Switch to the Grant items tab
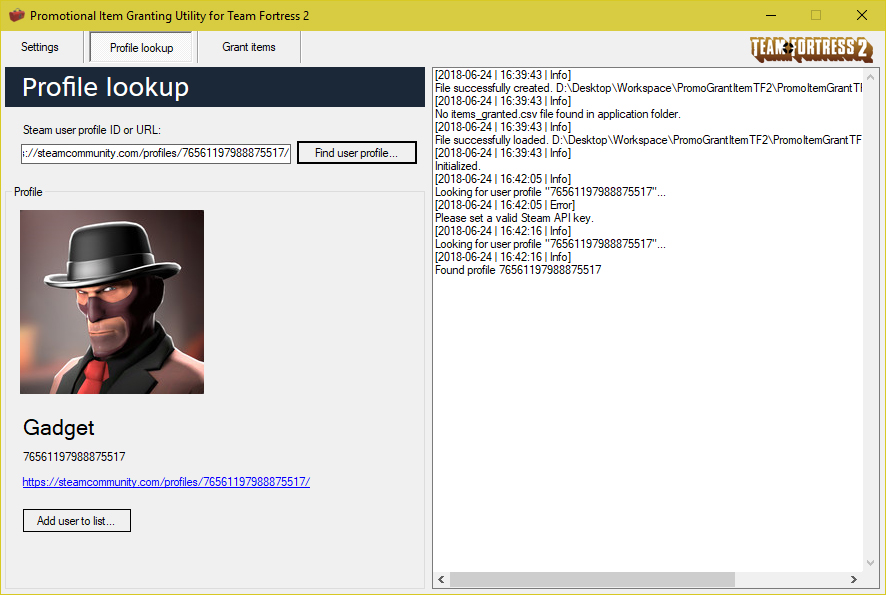886x595 pixels. [249, 47]
